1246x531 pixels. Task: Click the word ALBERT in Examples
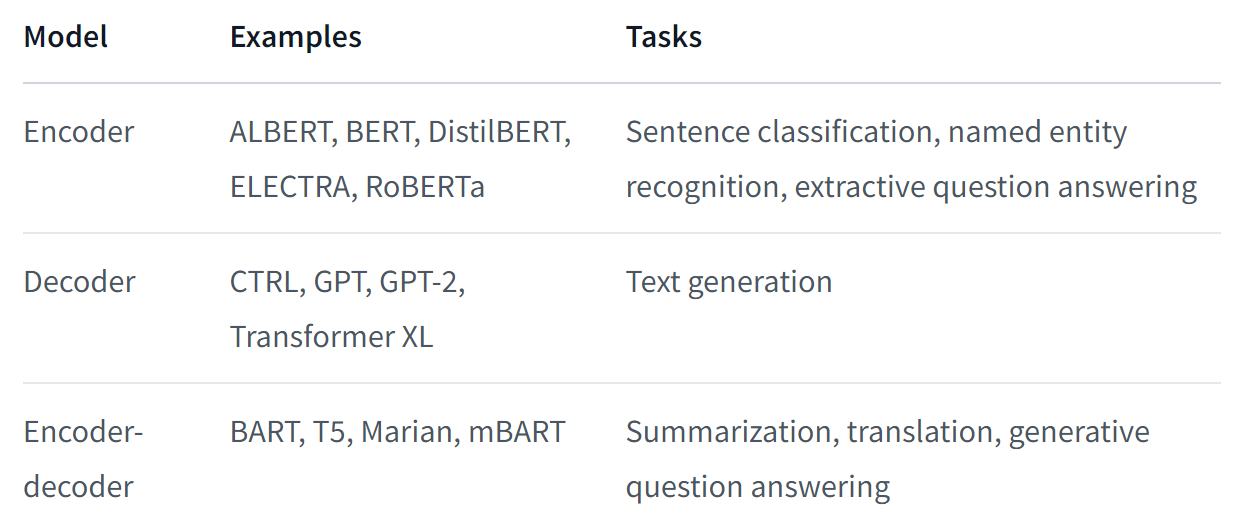click(283, 132)
